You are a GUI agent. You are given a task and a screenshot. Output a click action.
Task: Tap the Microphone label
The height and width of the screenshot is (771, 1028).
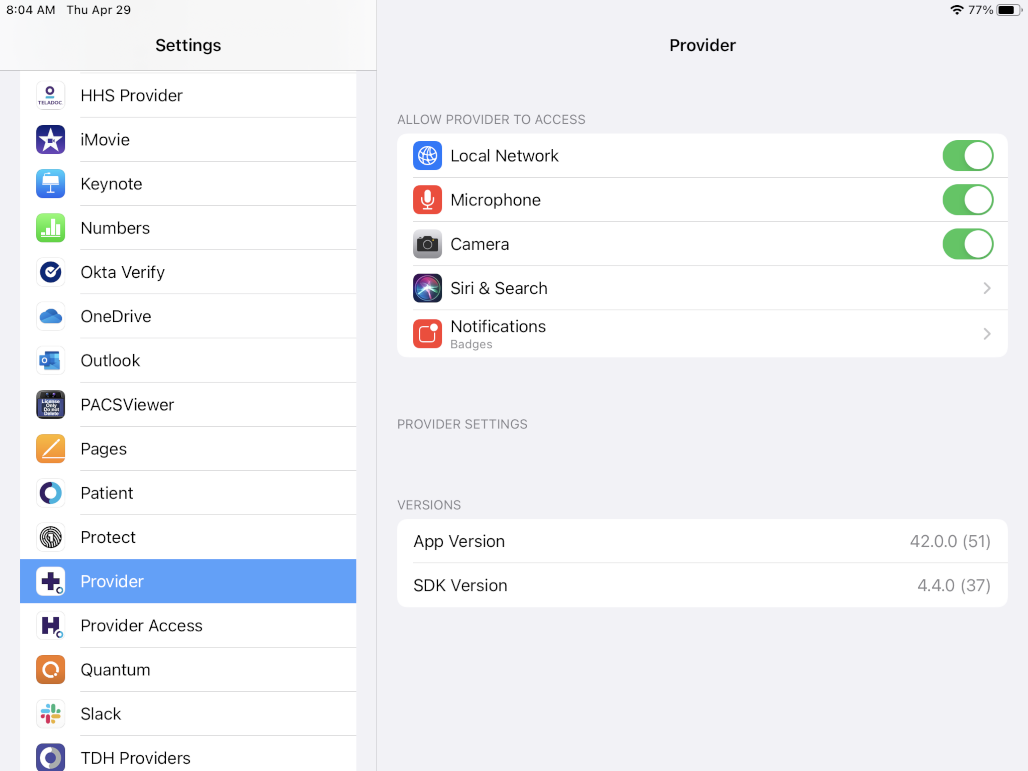click(x=496, y=200)
